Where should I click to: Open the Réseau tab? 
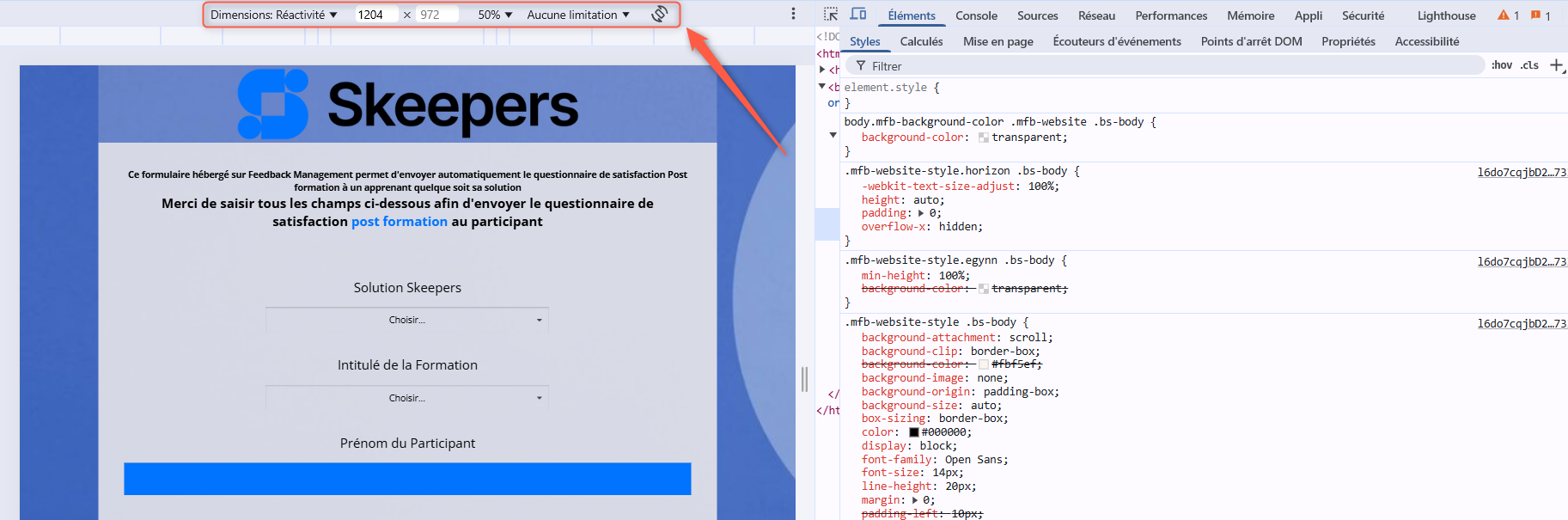tap(1097, 15)
